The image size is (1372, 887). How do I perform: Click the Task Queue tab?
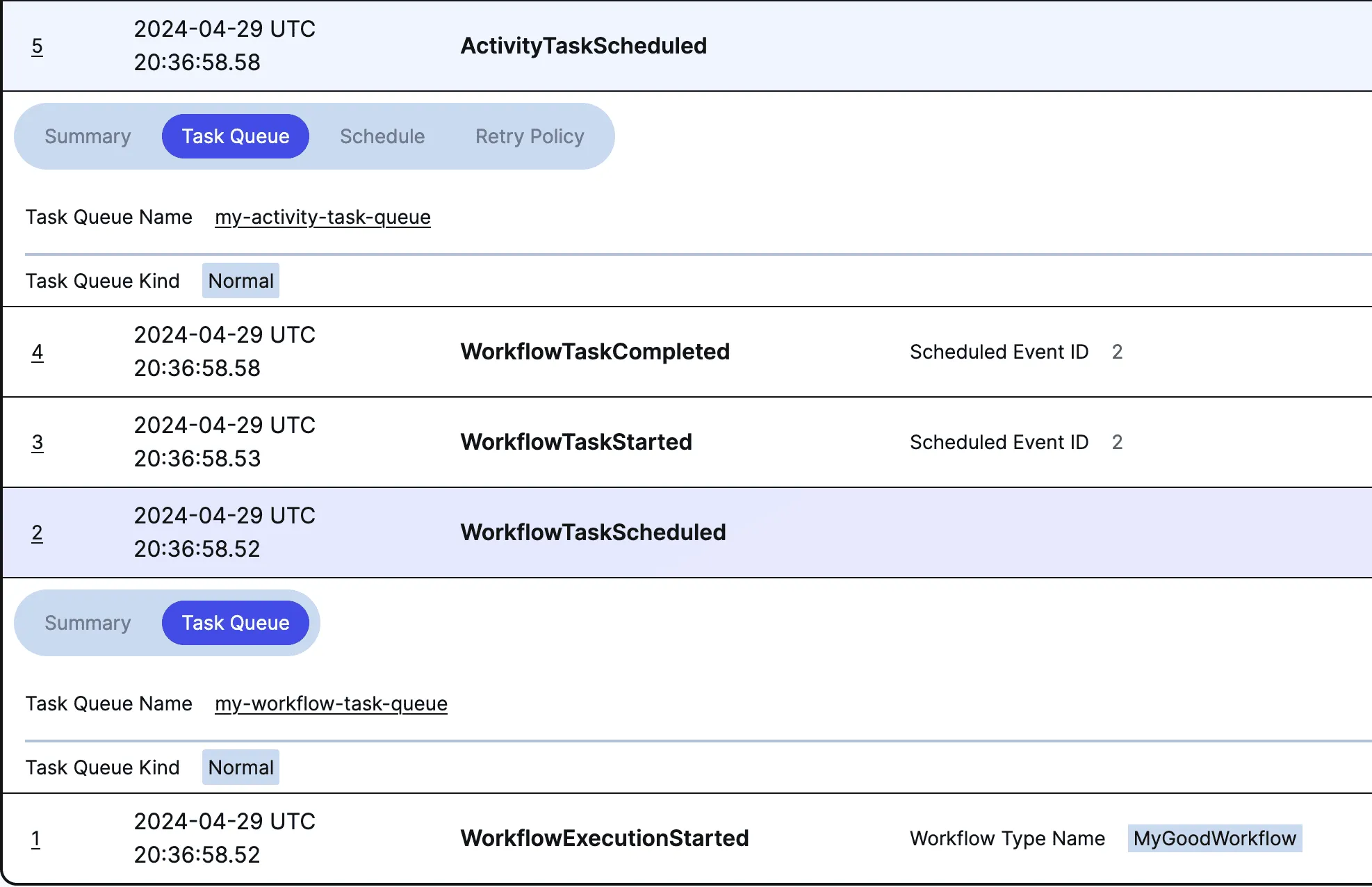[x=235, y=136]
